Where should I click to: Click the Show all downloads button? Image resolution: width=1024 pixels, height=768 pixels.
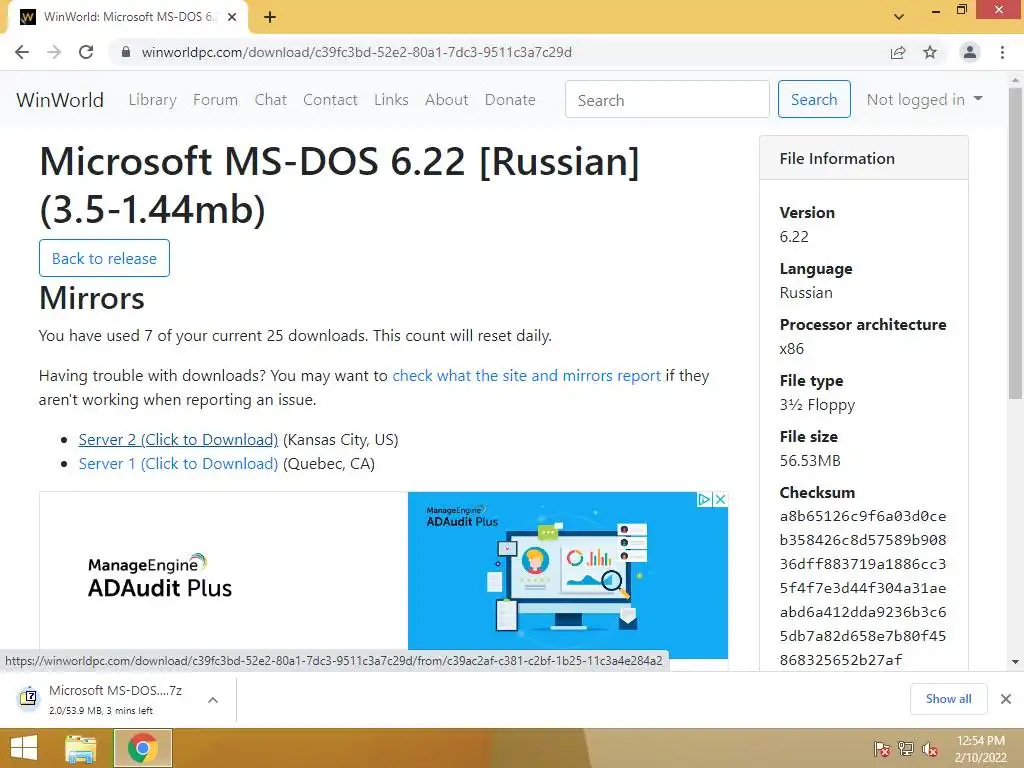coord(948,699)
